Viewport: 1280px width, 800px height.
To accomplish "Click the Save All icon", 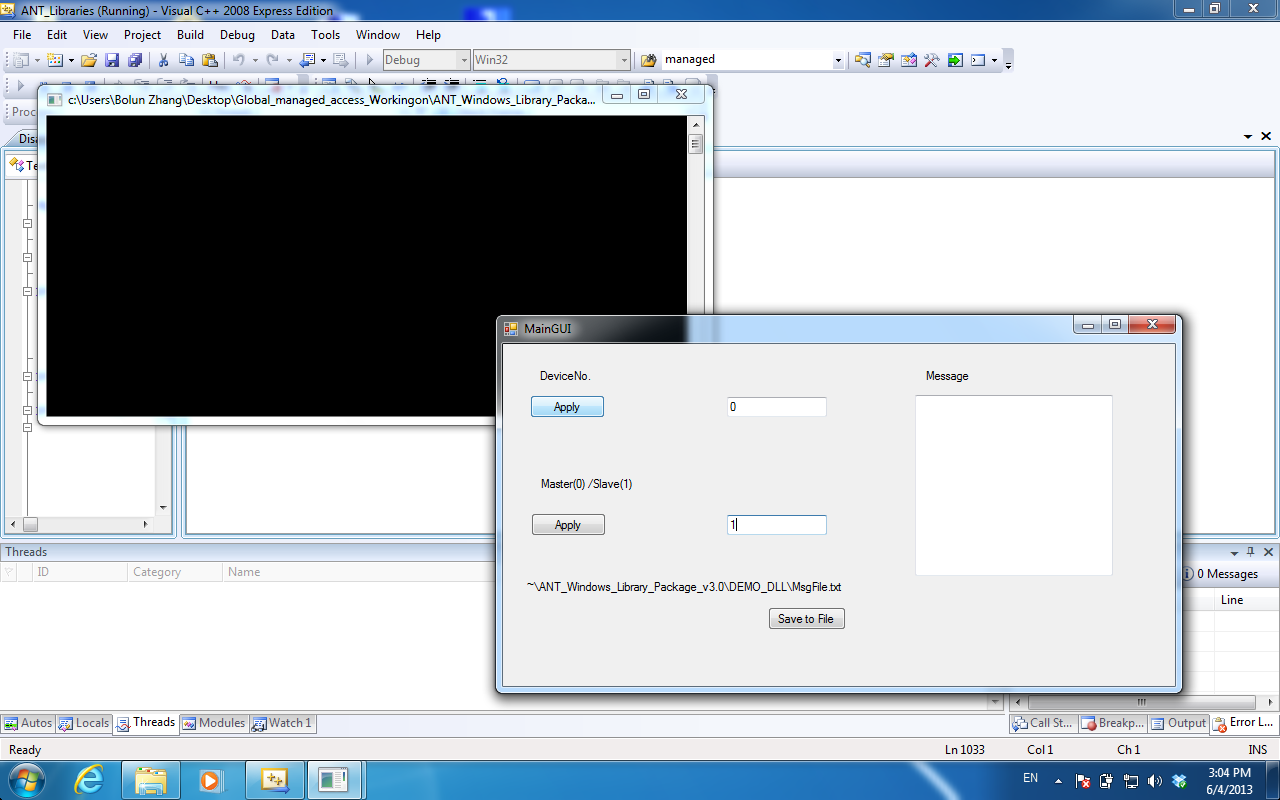I will click(135, 60).
